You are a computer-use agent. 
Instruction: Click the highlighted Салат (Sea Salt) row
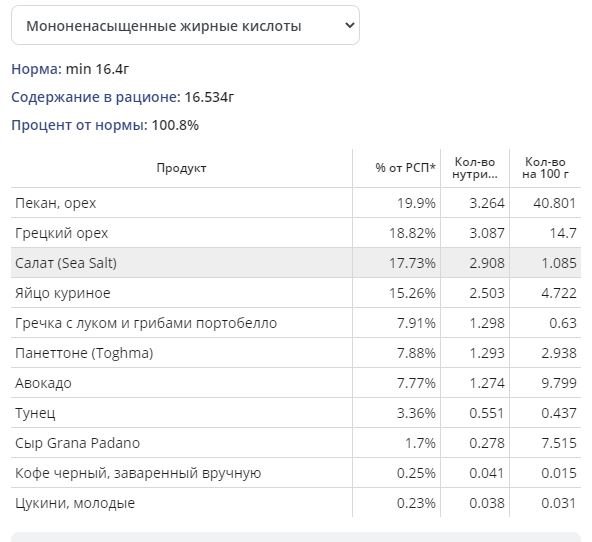(x=296, y=263)
